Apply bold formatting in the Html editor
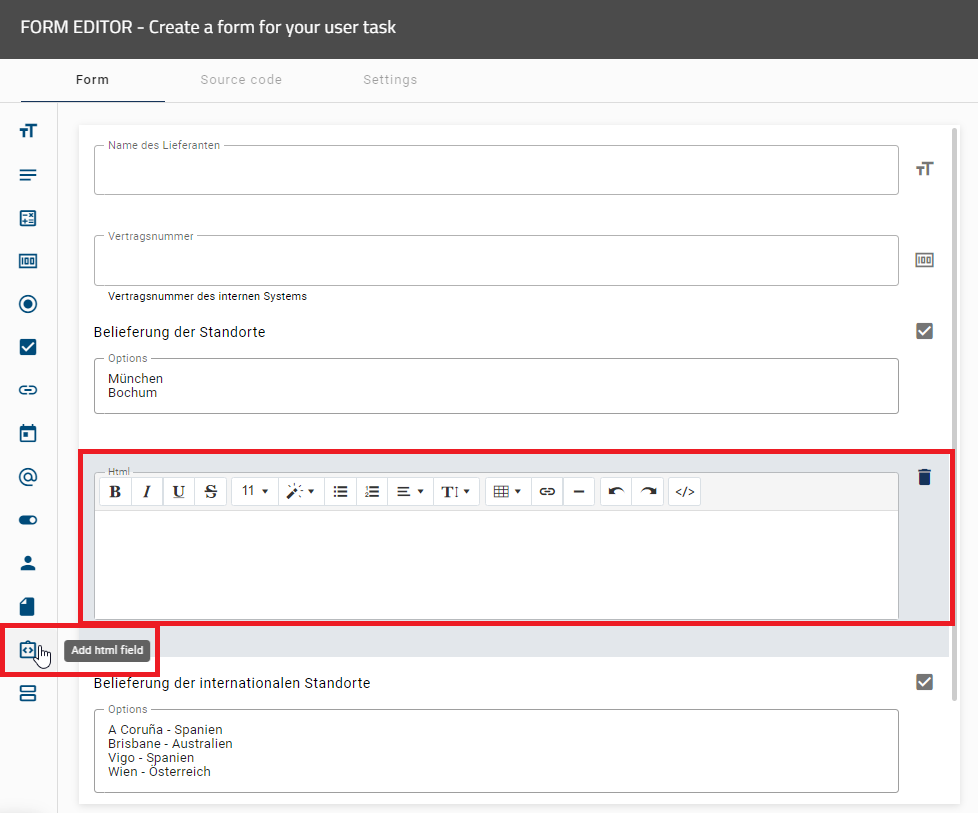 tap(115, 491)
